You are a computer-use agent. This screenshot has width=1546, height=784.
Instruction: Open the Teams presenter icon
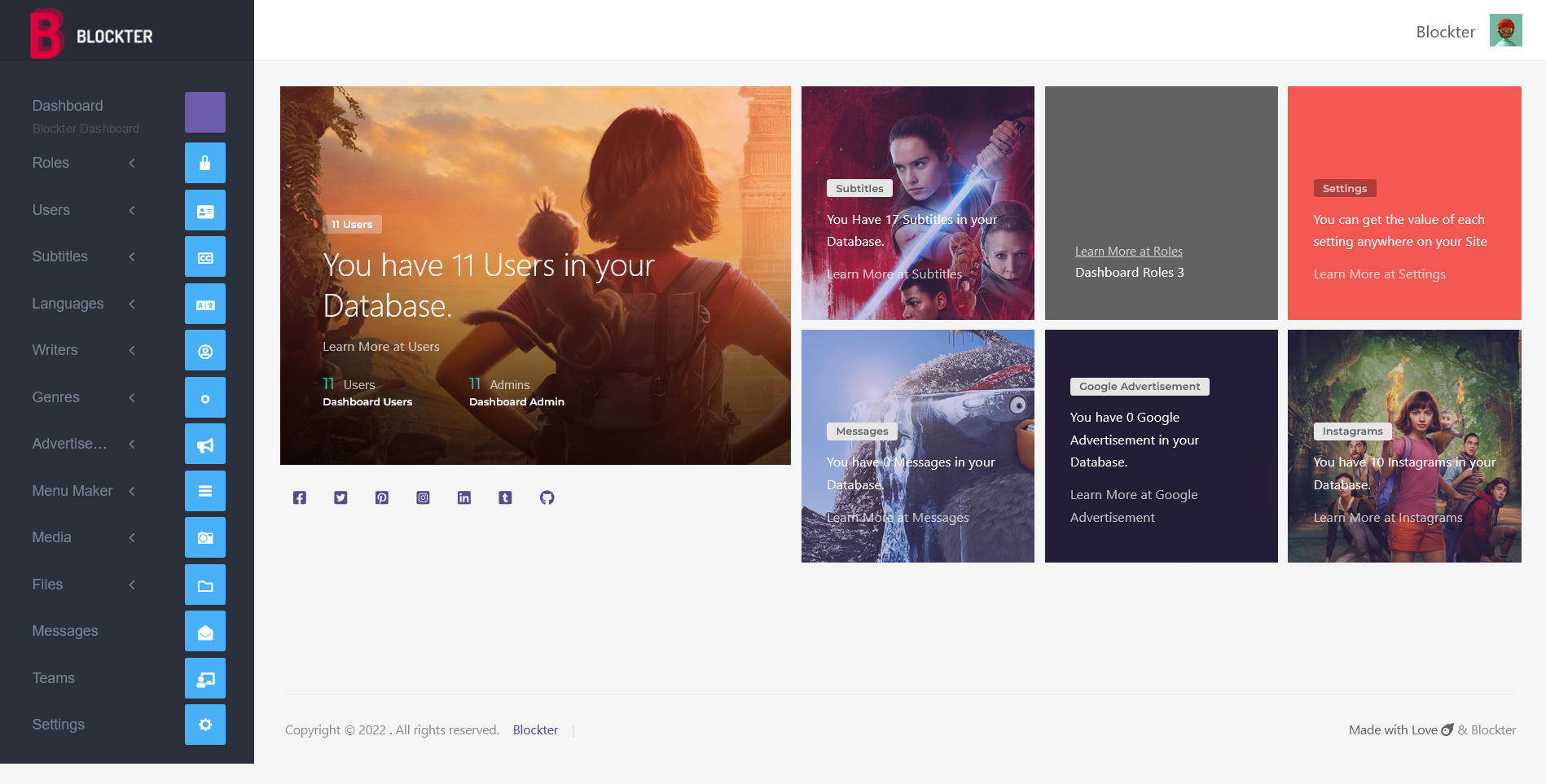(205, 678)
